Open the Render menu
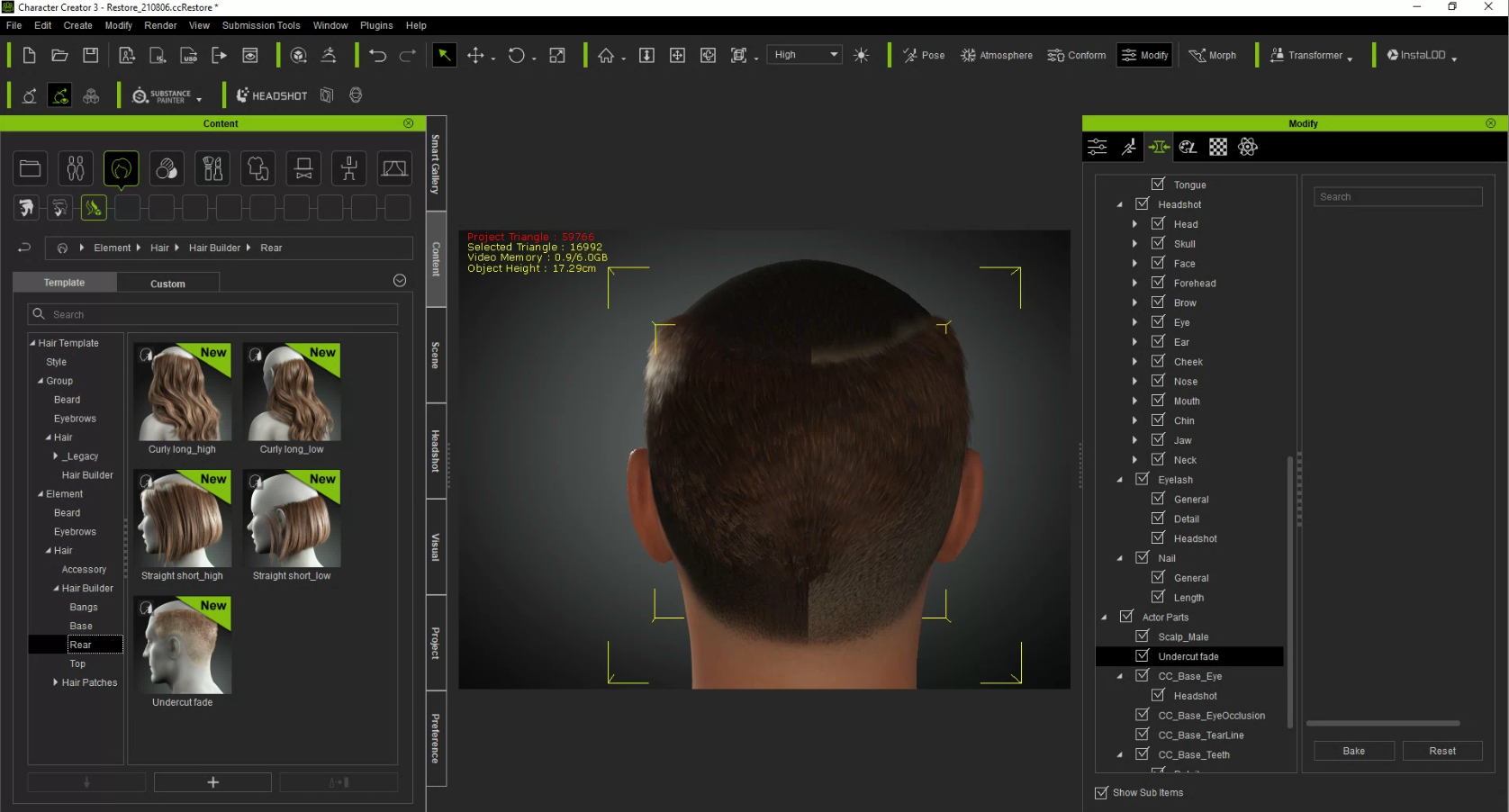This screenshot has height=812, width=1509. (x=160, y=25)
